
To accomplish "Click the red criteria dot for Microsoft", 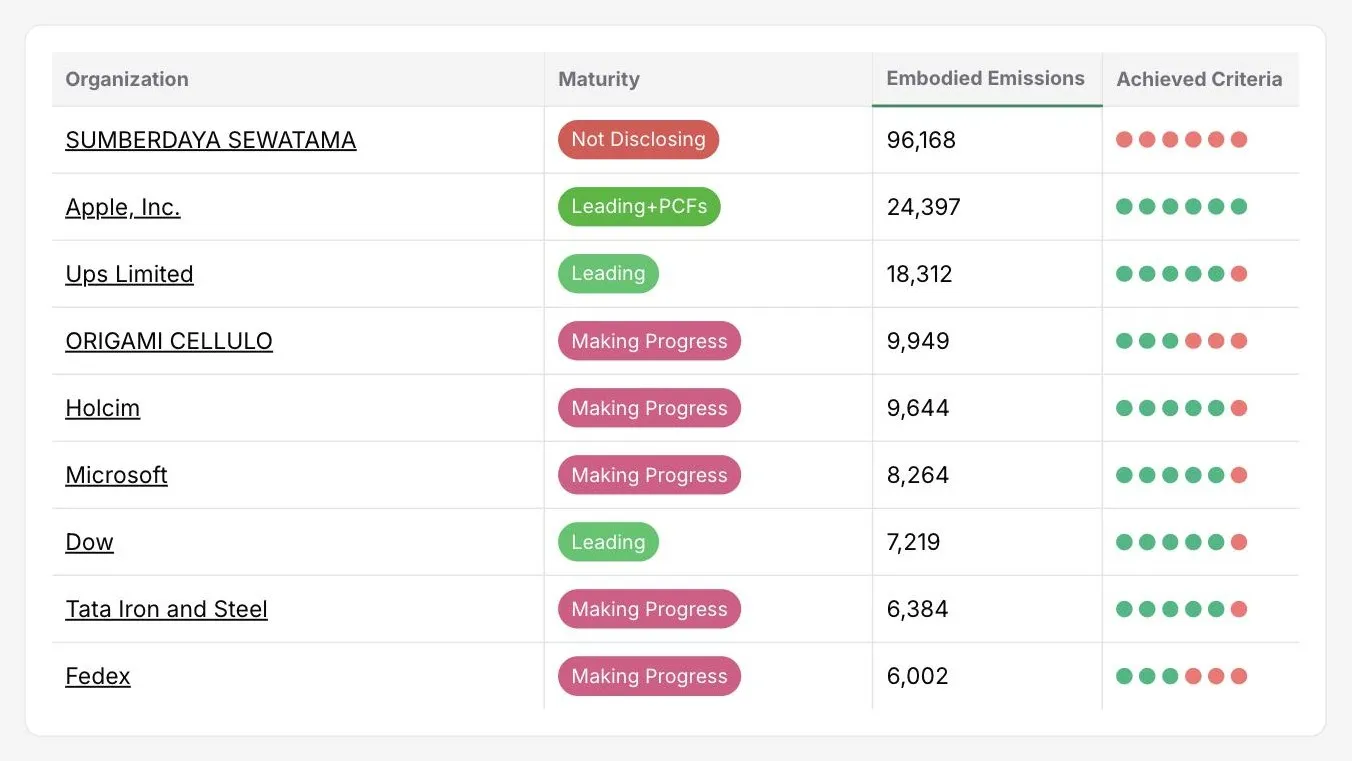I will tap(1239, 475).
